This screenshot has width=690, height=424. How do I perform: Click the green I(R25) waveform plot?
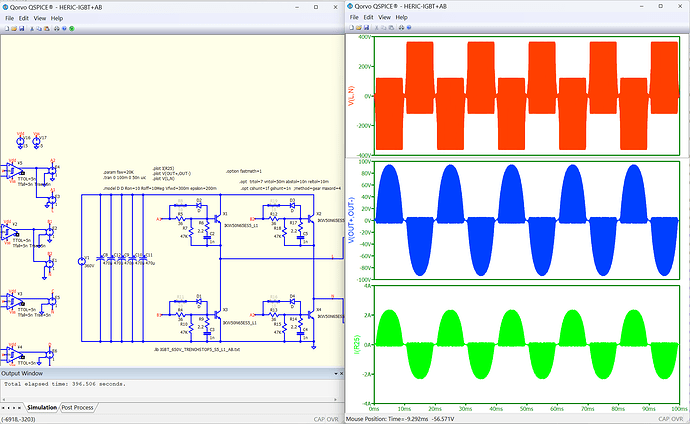coord(527,345)
